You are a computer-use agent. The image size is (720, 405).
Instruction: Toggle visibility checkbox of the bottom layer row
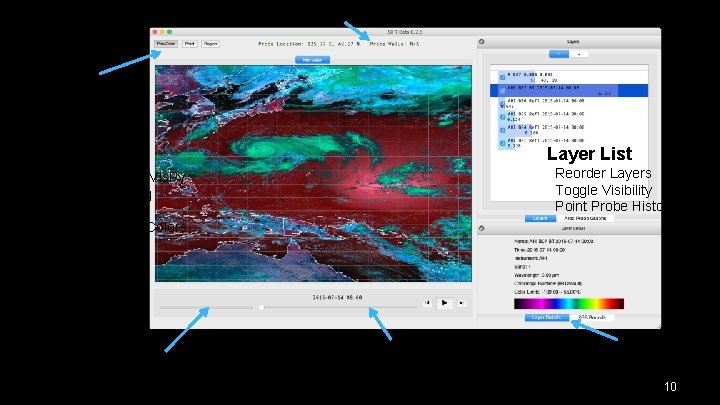(502, 144)
